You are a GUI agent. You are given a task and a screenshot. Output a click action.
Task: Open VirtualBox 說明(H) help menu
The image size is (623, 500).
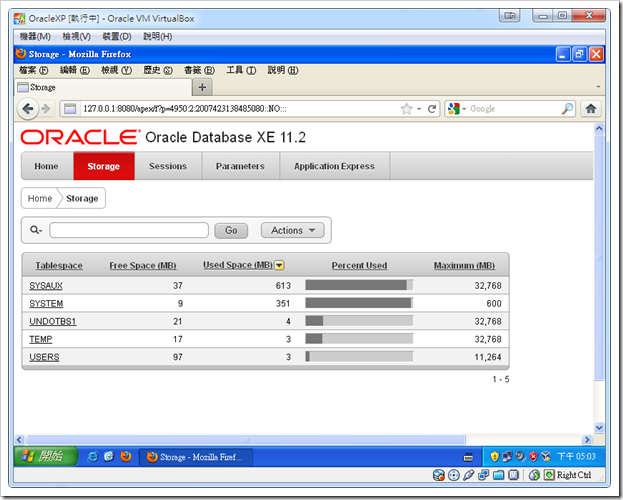click(x=158, y=37)
